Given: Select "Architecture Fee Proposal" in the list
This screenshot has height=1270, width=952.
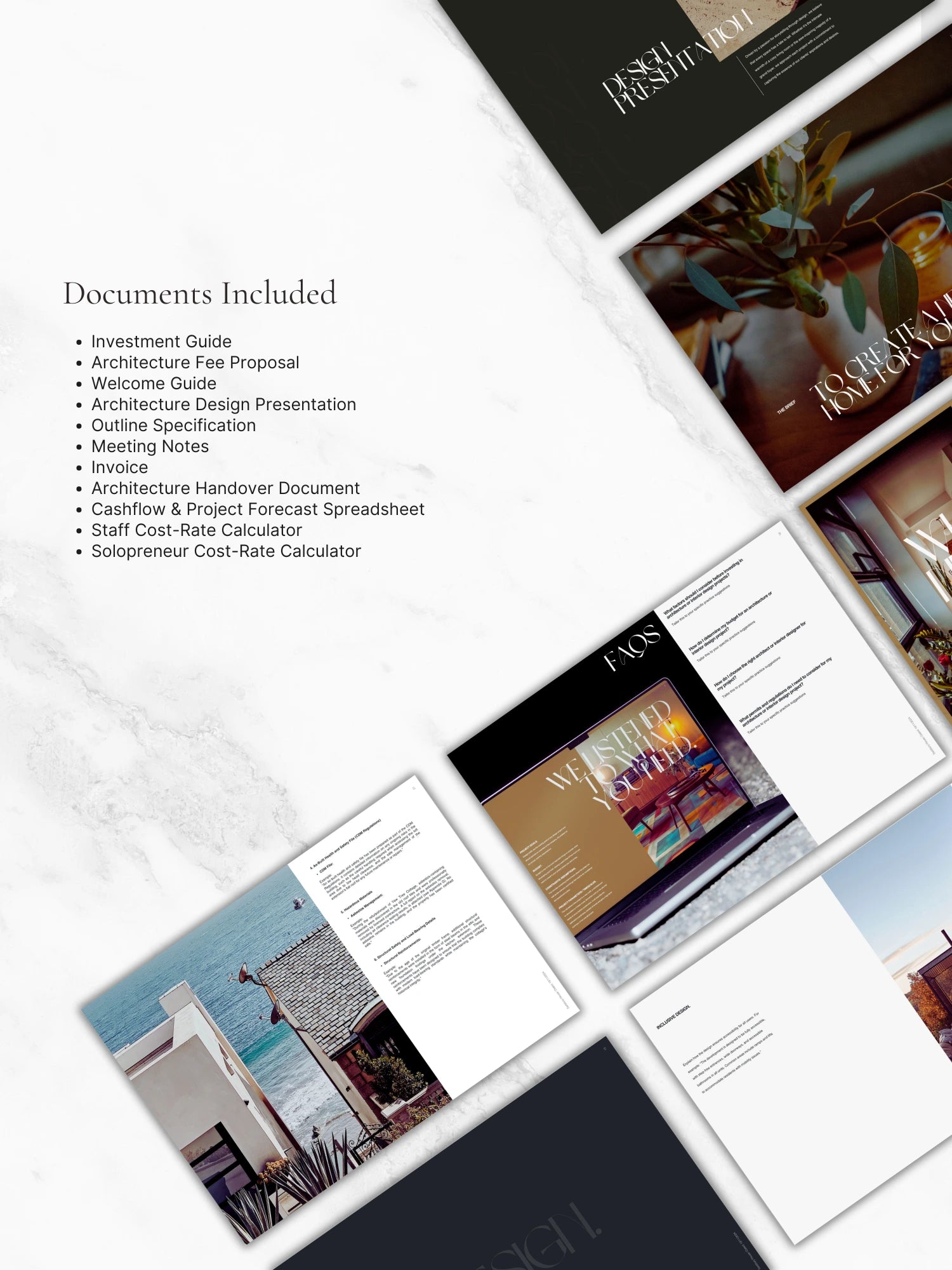Looking at the screenshot, I should (x=195, y=363).
